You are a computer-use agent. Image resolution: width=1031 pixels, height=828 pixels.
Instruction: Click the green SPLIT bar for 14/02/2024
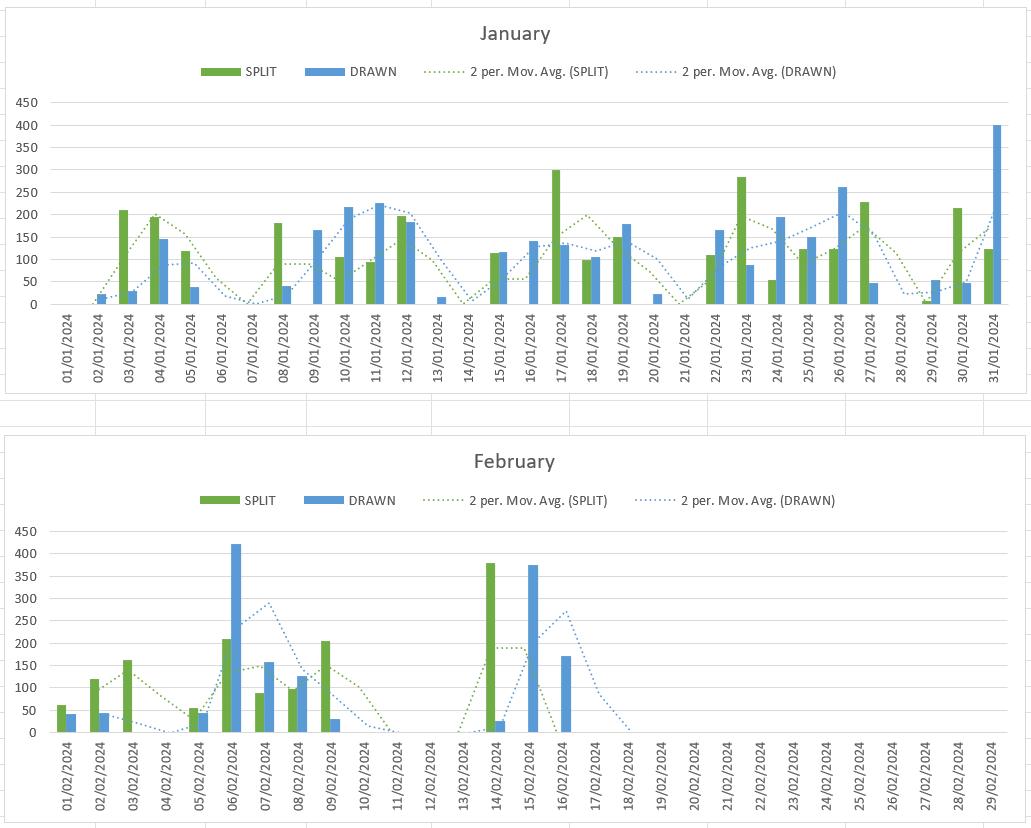pyautogui.click(x=491, y=648)
